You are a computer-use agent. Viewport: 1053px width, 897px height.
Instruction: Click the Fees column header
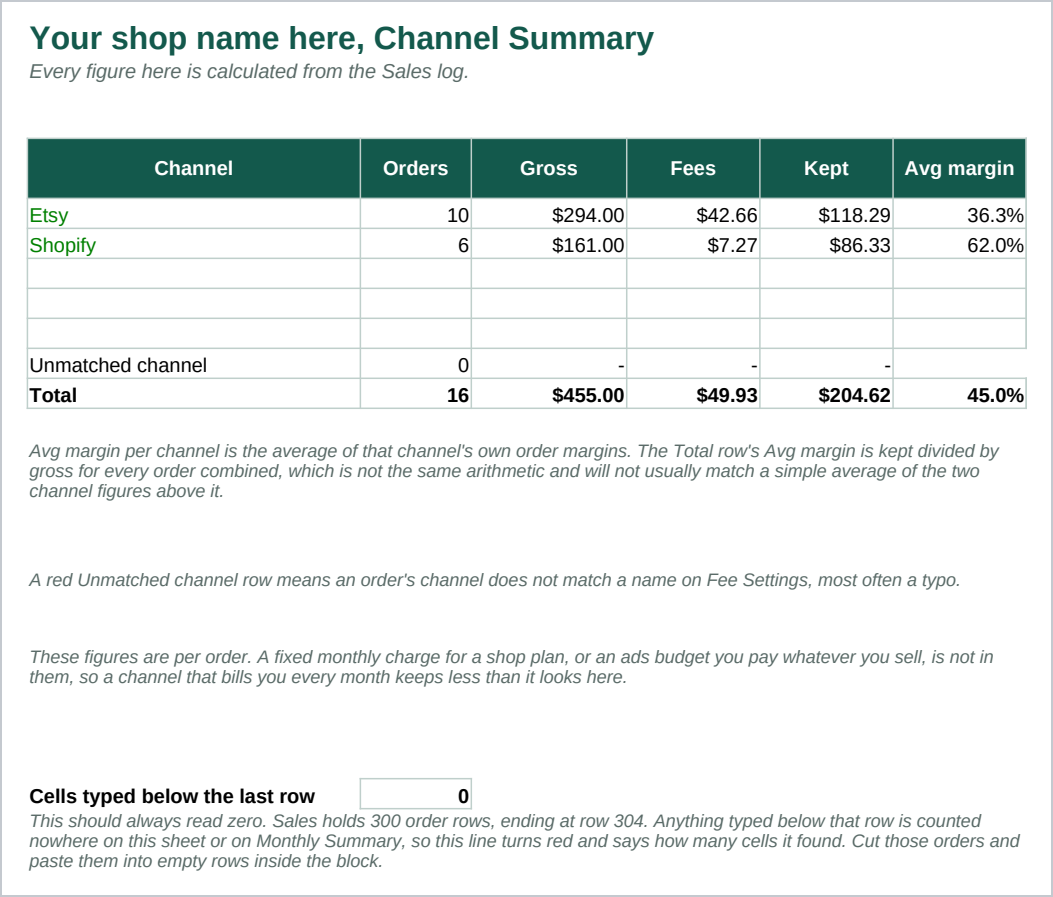point(693,169)
